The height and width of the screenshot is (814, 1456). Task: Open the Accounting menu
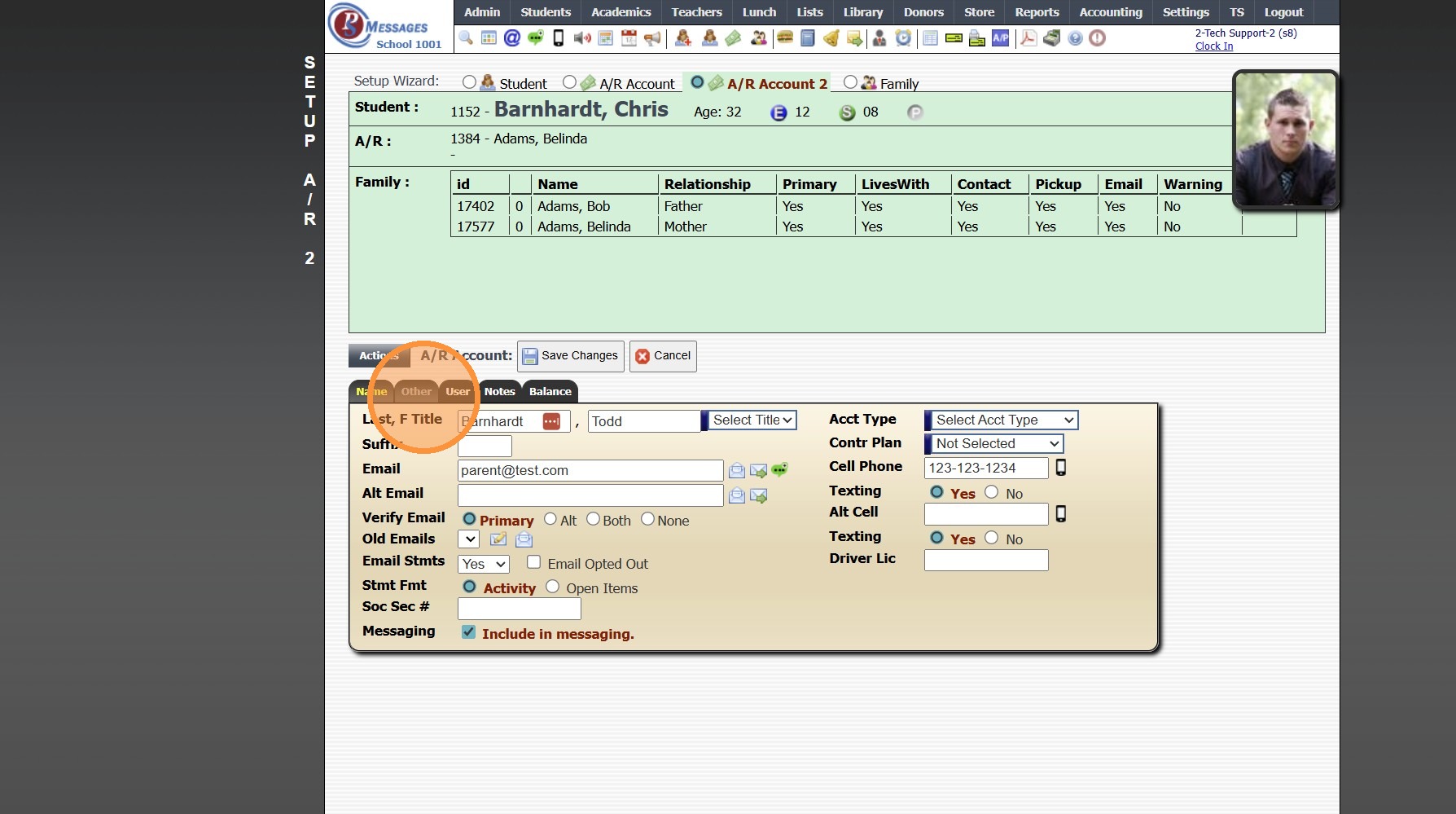coord(1110,12)
